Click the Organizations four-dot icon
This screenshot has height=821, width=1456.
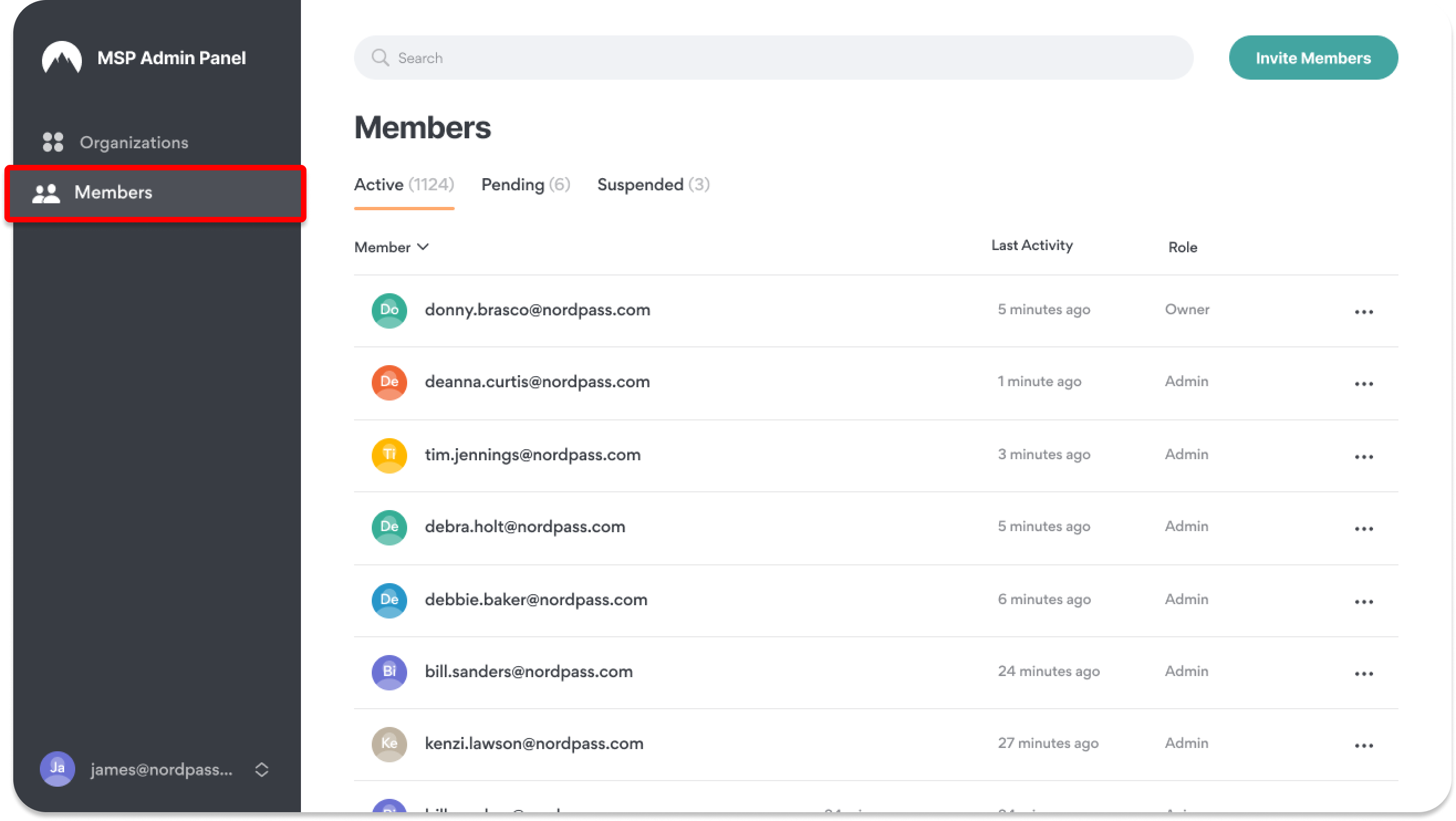(x=53, y=143)
